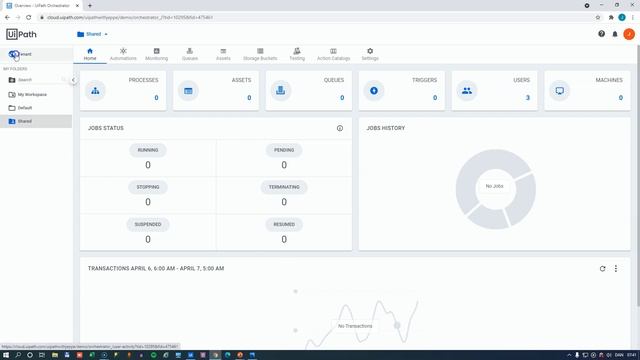Go to the Queues tab
This screenshot has height=360, width=640.
(x=190, y=54)
